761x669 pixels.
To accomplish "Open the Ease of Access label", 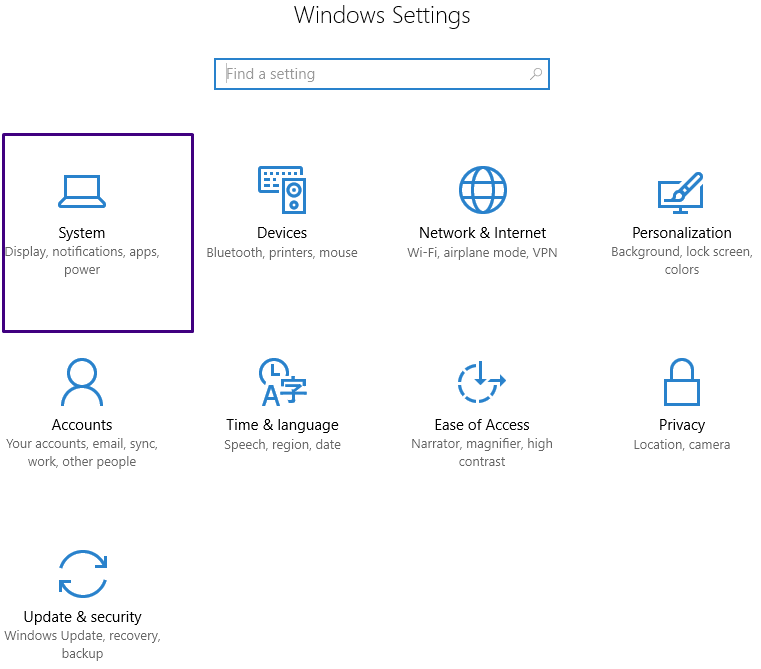I will (482, 425).
